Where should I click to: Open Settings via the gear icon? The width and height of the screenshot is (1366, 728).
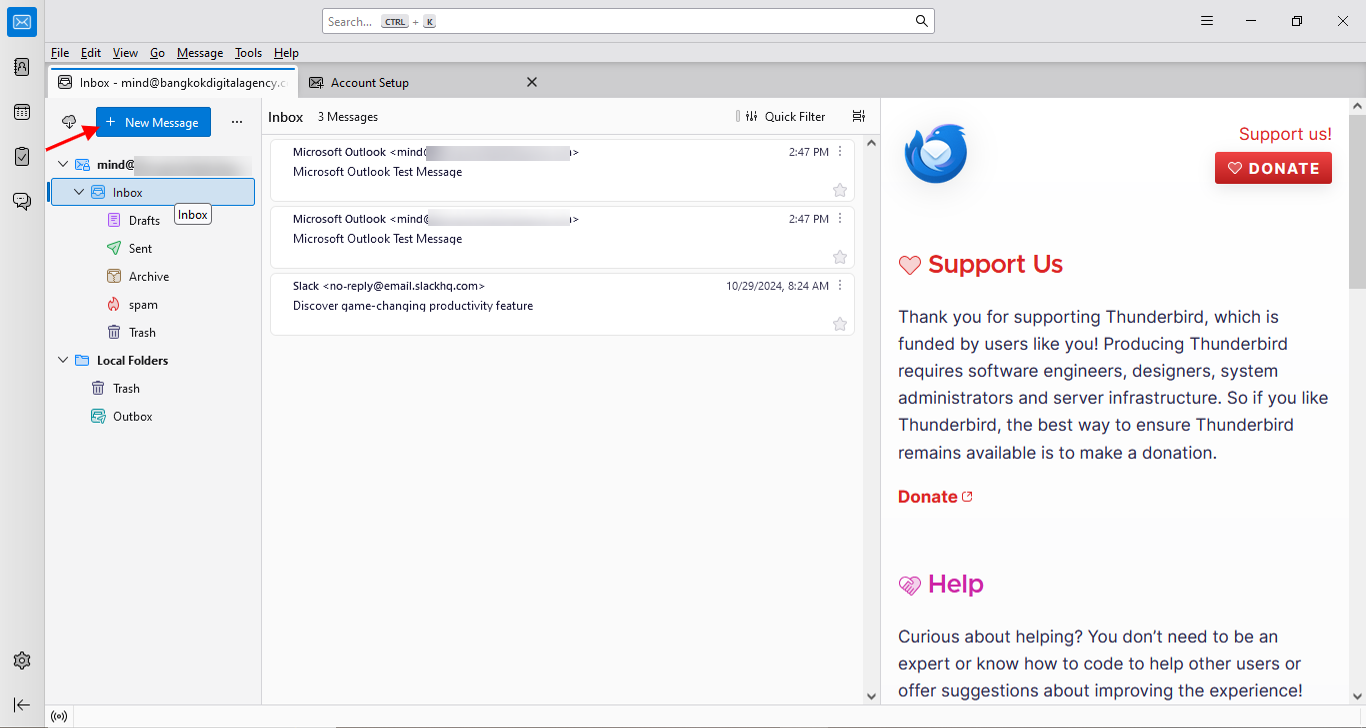22,661
